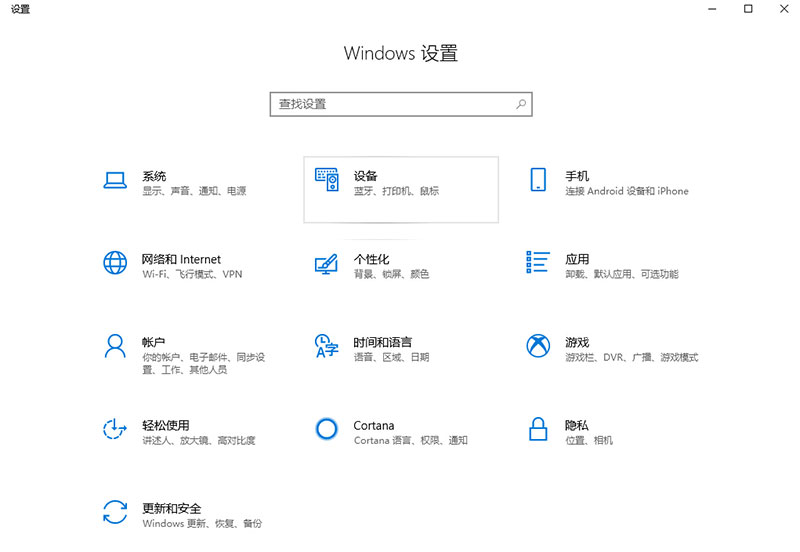Open the 设备 settings title
This screenshot has width=800, height=552.
pos(365,176)
